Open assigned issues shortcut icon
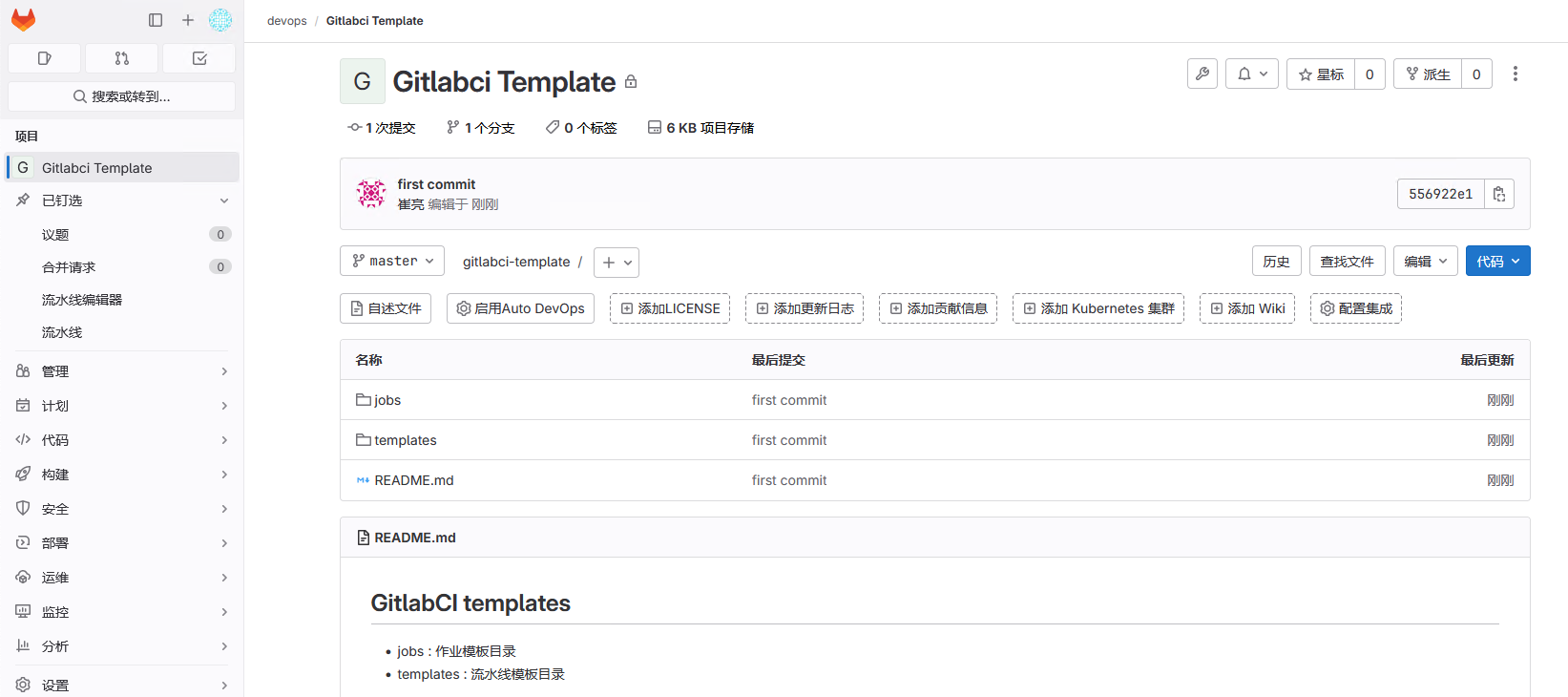This screenshot has width=1568, height=697. tap(44, 58)
